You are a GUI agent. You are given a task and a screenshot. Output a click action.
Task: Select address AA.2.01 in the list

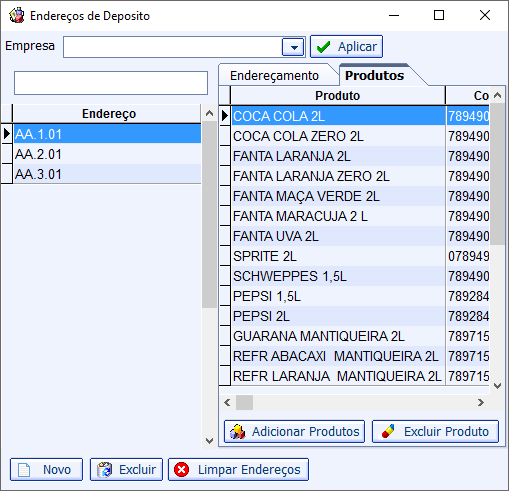(x=107, y=154)
